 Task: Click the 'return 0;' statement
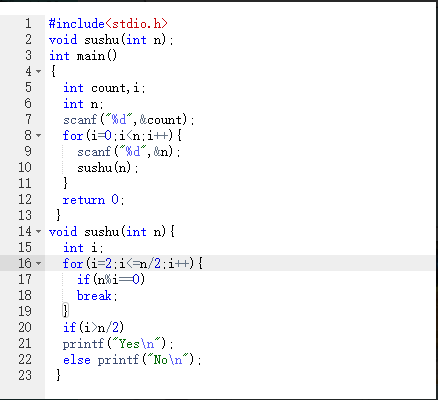[94, 200]
